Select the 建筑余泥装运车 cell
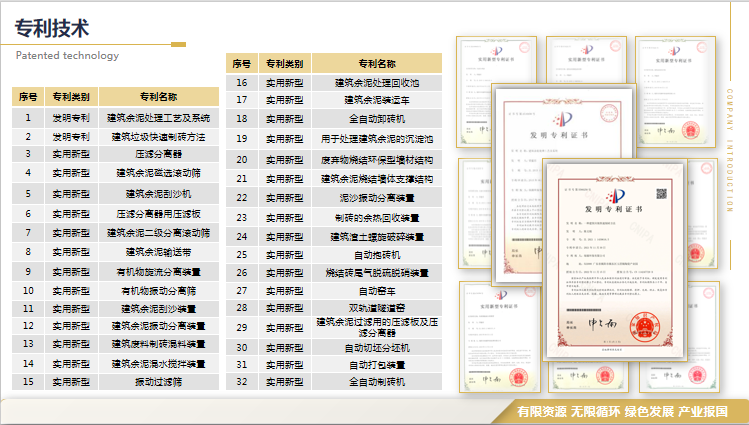Image resolution: width=749 pixels, height=425 pixels. coord(377,100)
